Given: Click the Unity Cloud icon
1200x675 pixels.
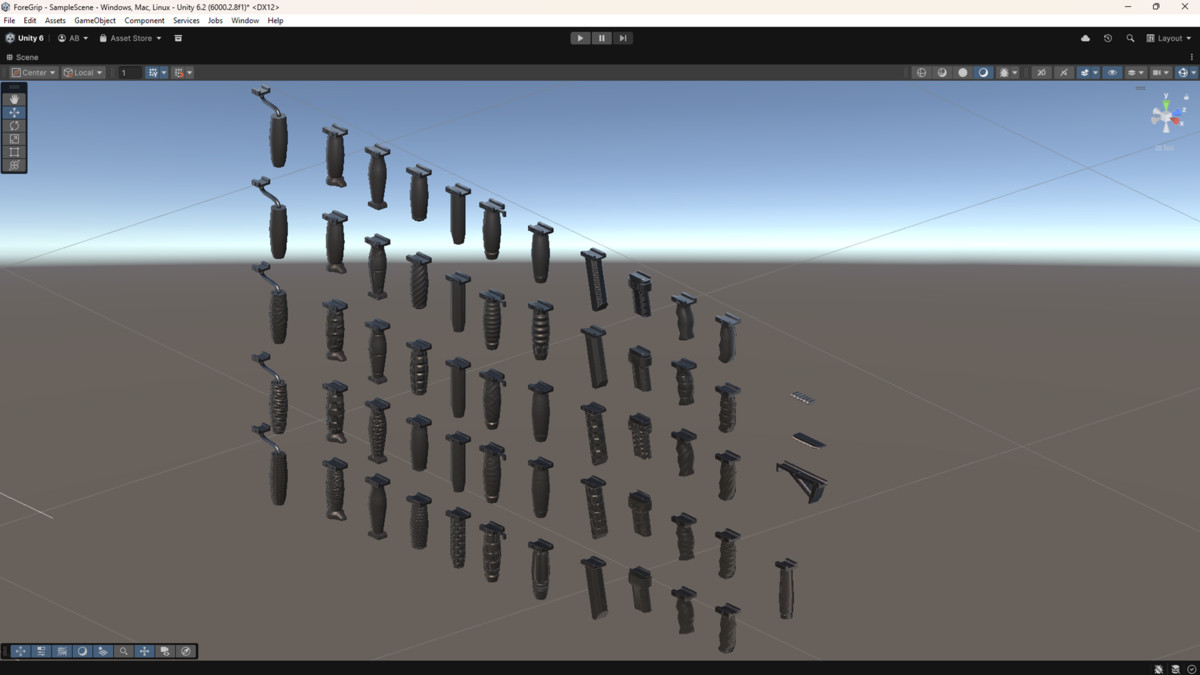Looking at the screenshot, I should click(1085, 38).
